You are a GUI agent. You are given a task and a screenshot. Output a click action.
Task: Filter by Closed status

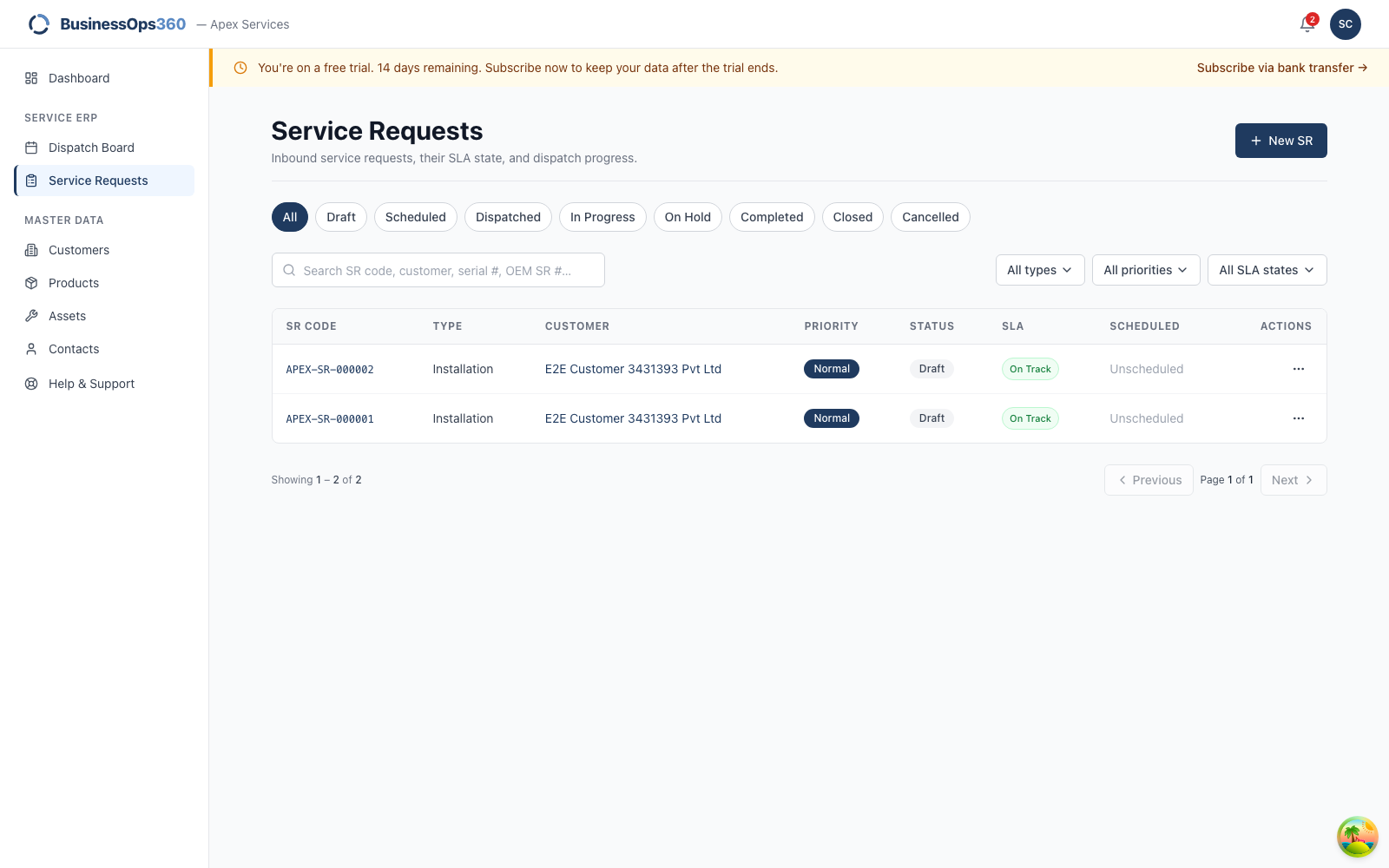click(852, 217)
